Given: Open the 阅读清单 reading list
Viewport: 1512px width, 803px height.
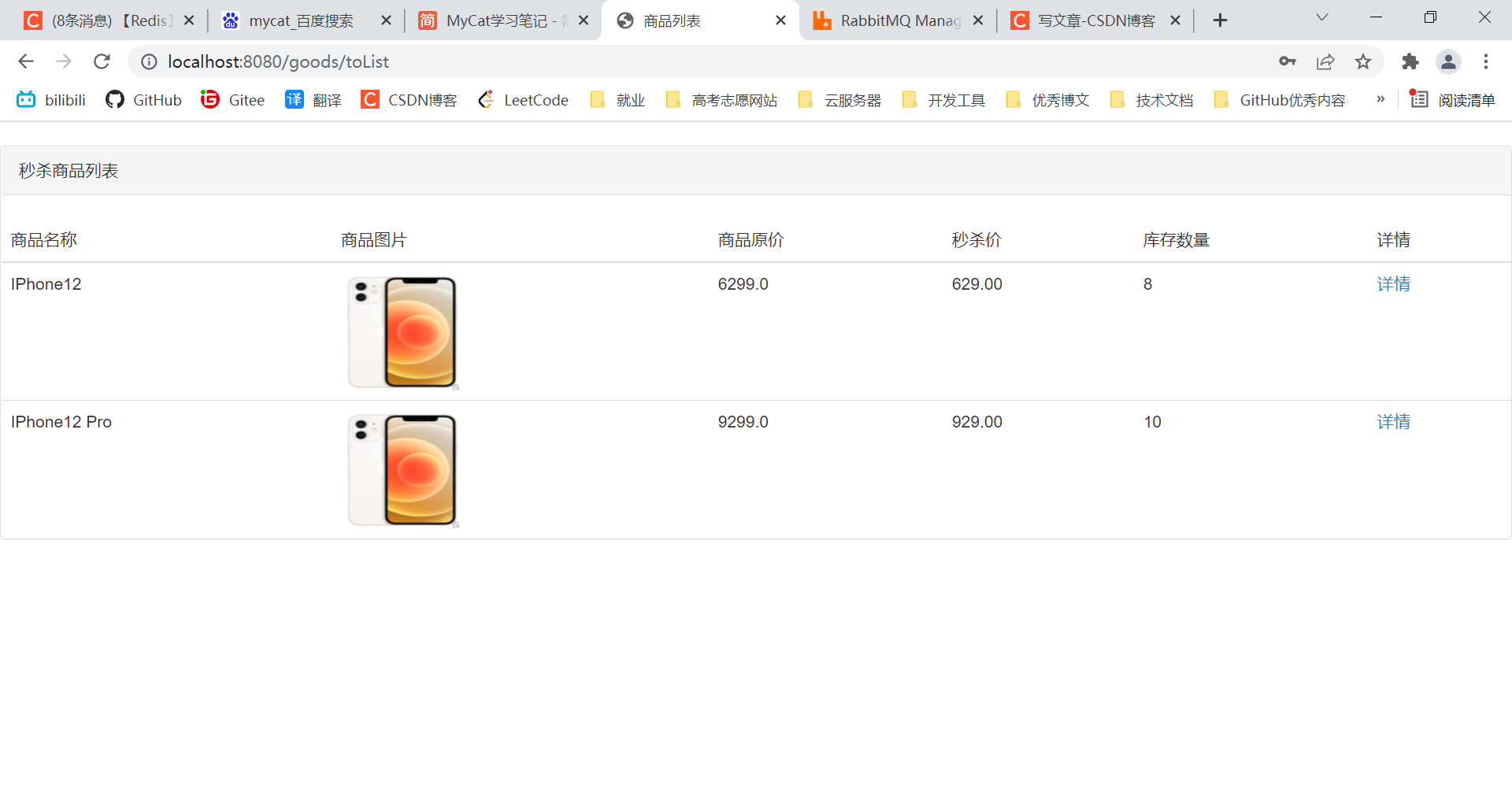Looking at the screenshot, I should coord(1452,100).
